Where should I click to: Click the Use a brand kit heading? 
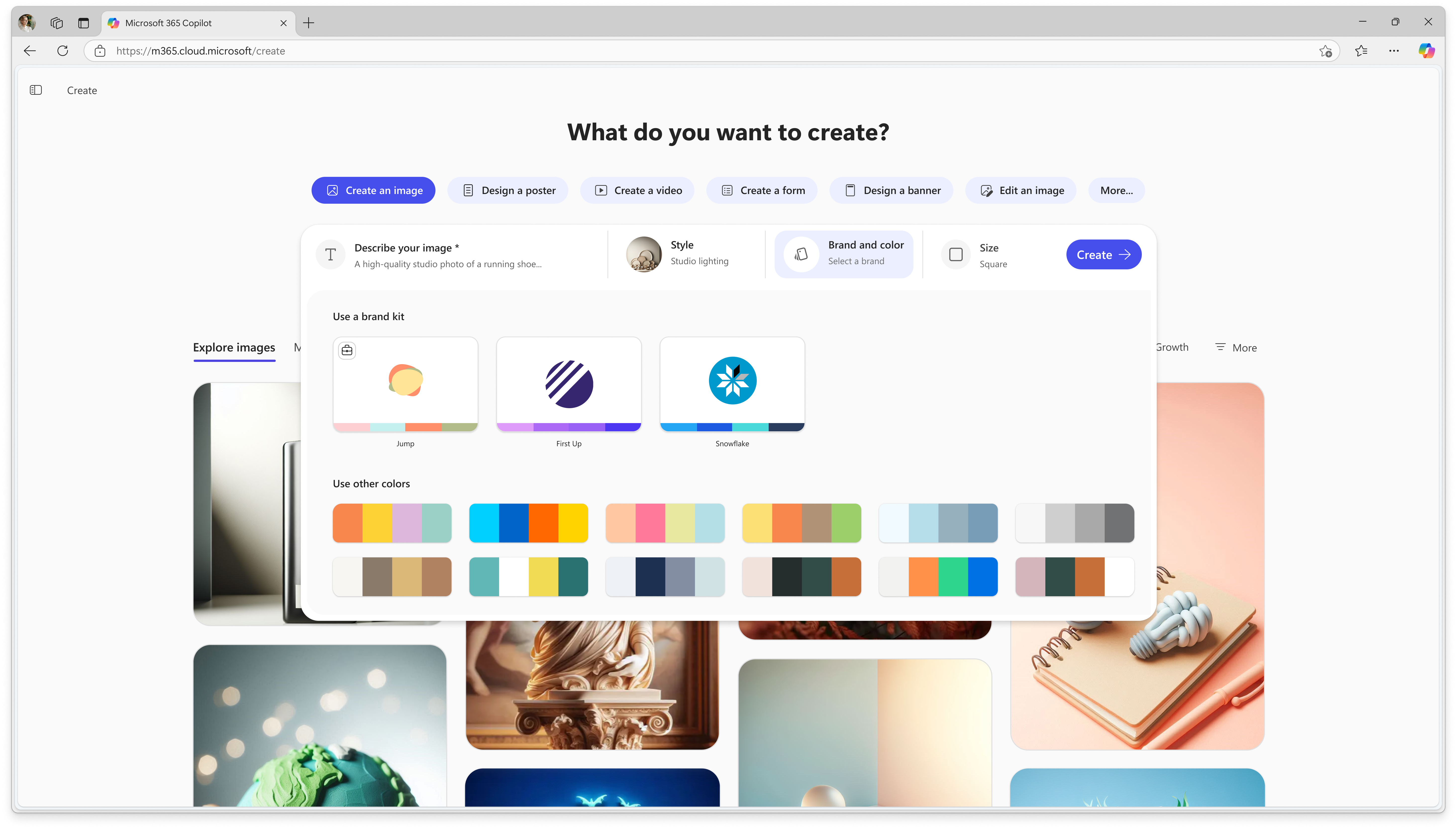368,317
